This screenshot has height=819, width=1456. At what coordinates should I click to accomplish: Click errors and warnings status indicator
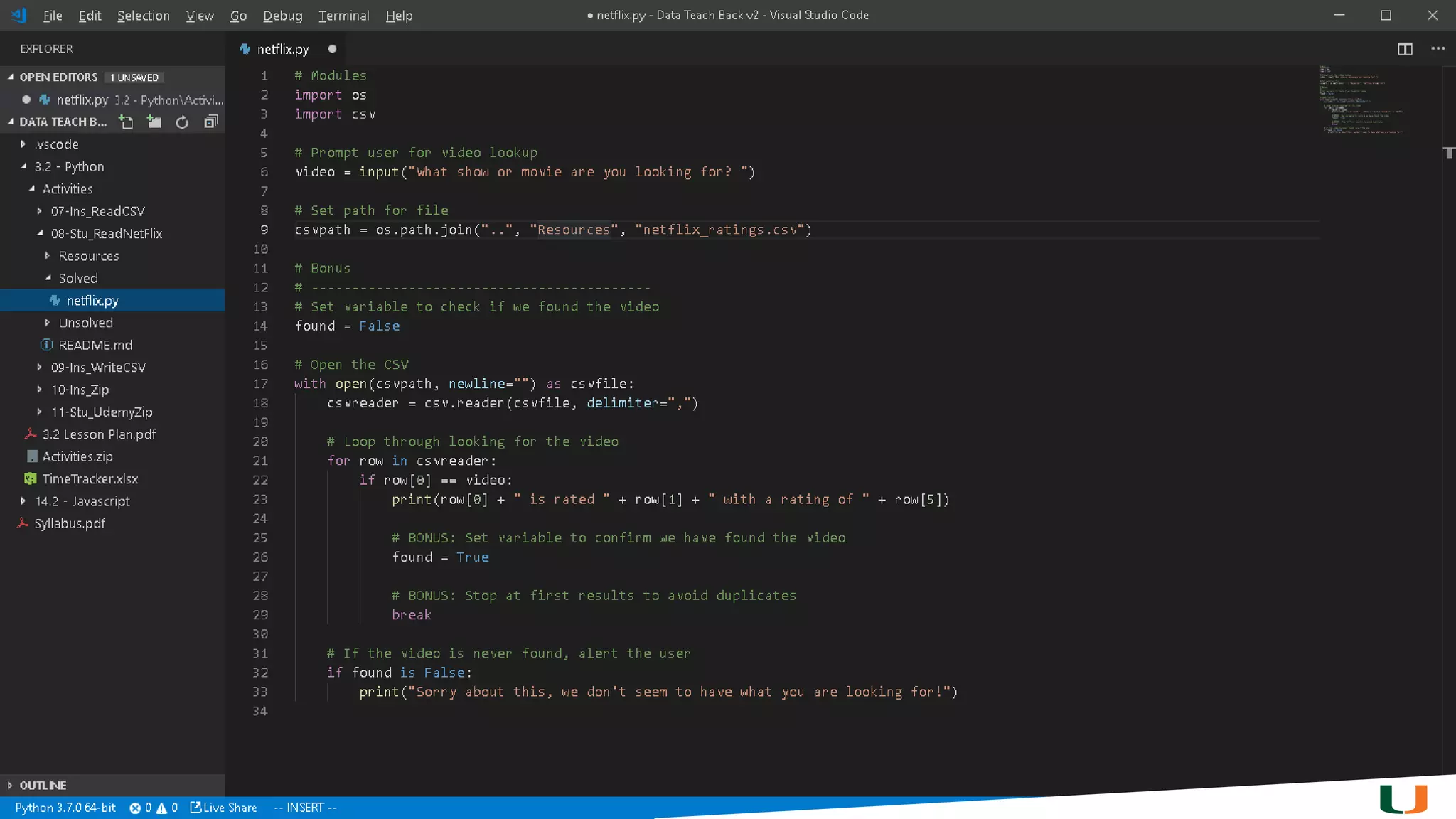(154, 808)
